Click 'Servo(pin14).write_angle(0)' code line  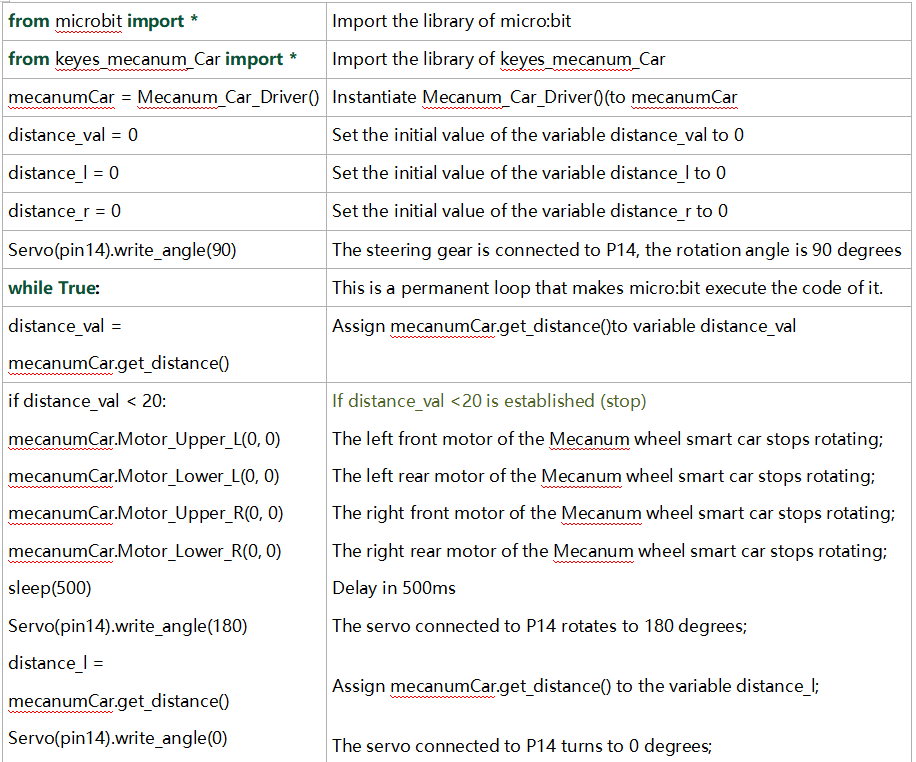pyautogui.click(x=117, y=739)
